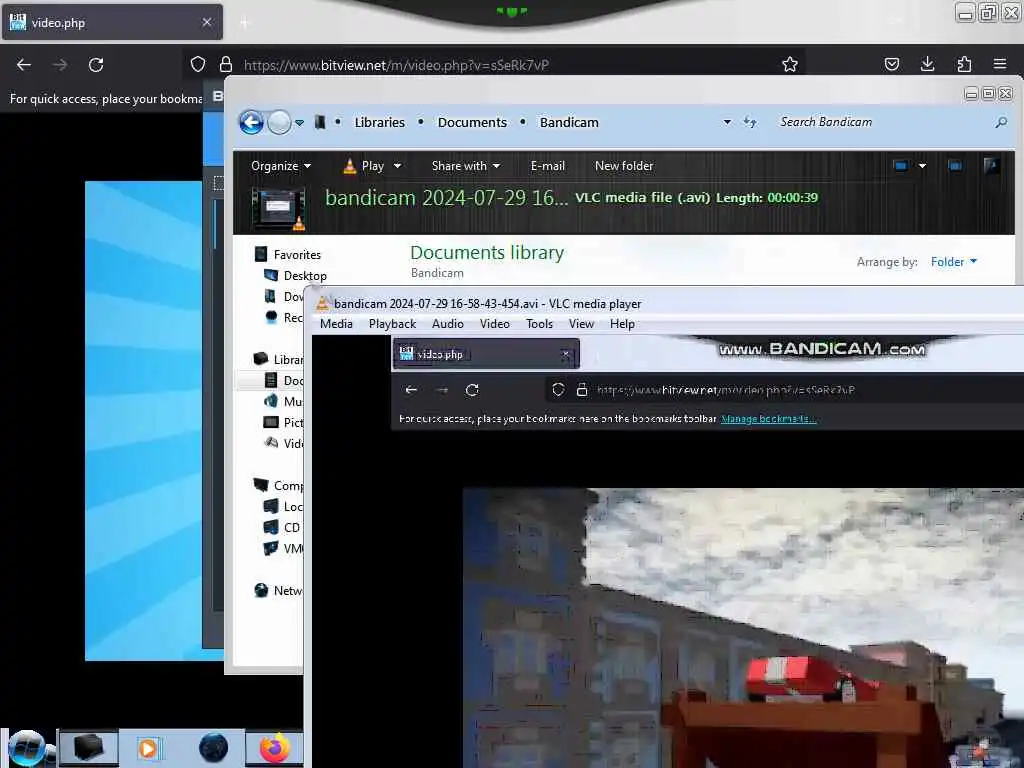Open the view options dropdown arrow

922,166
